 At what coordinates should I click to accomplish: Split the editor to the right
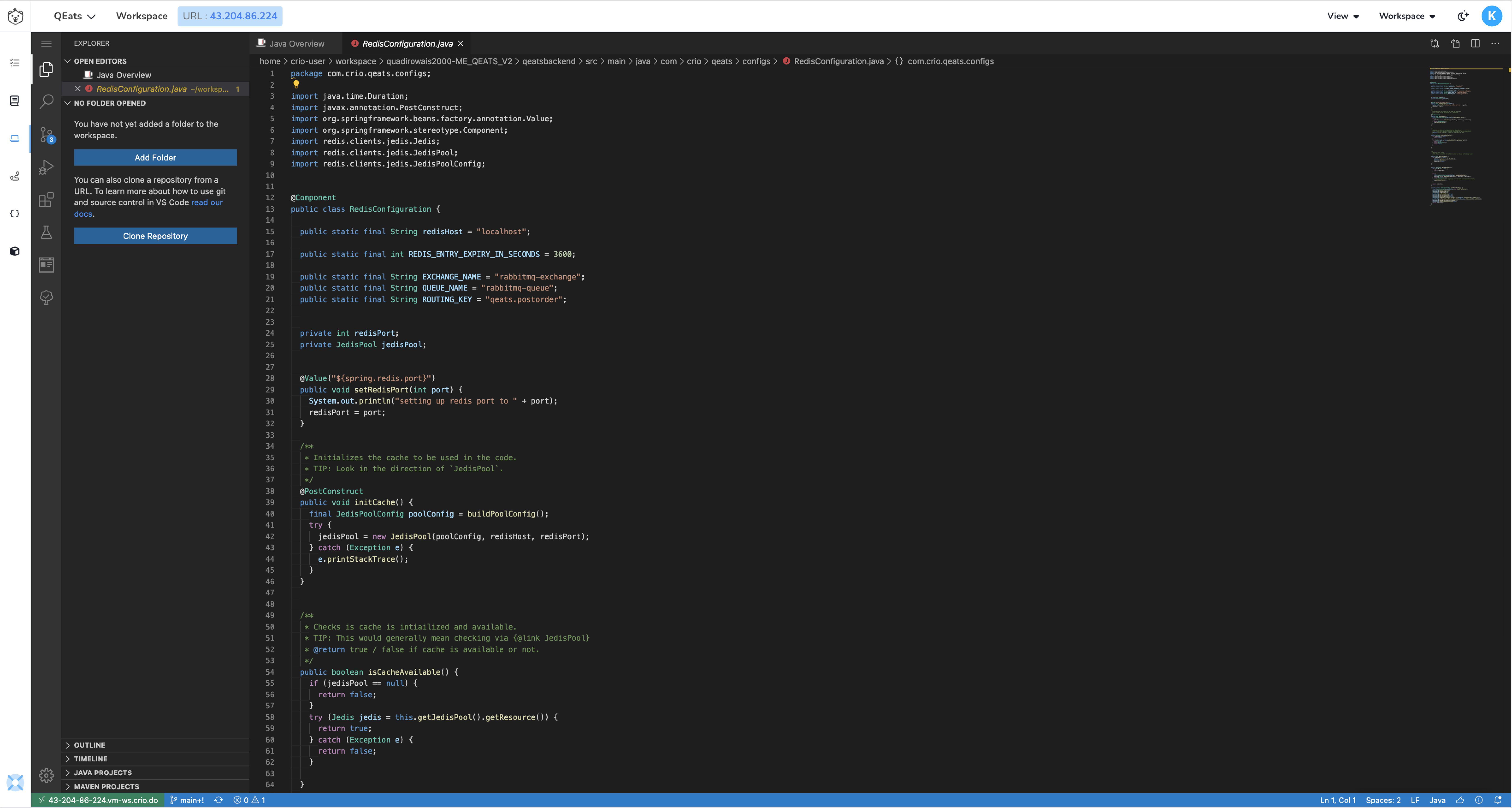click(1475, 43)
